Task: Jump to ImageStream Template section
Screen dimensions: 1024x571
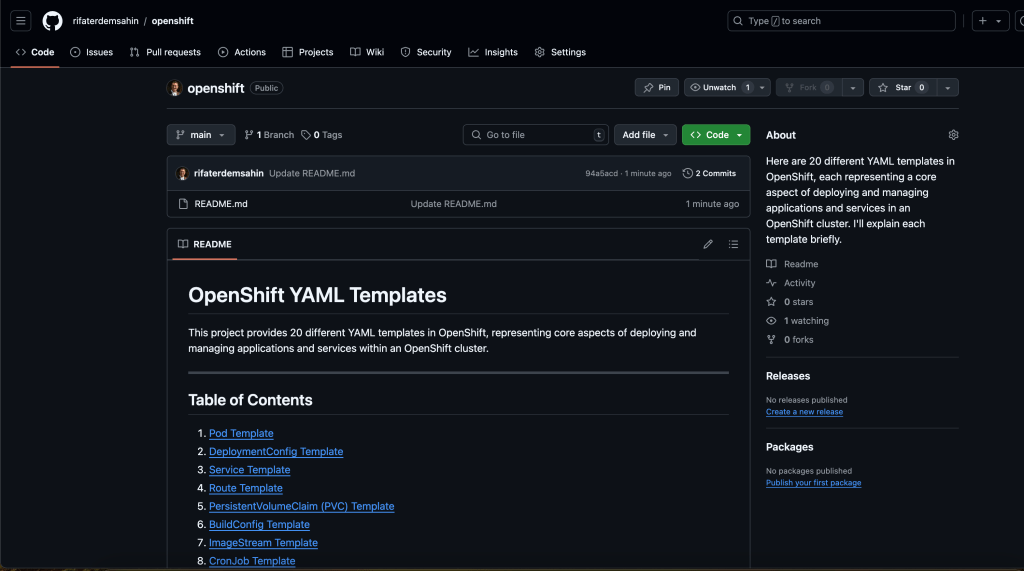Action: 263,543
